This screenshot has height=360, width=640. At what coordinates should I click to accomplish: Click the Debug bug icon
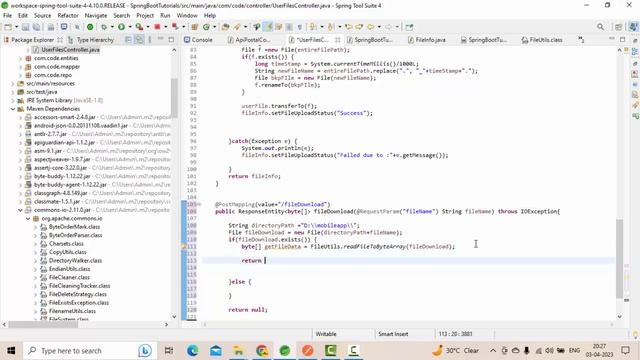(104, 27)
